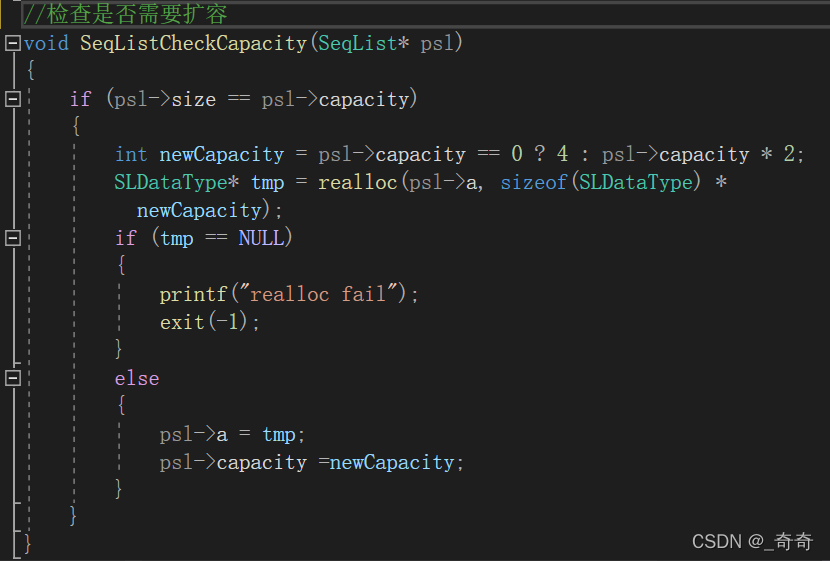Click SLDataType inside the sizeof parentheses
The height and width of the screenshot is (561, 830).
coord(636,183)
